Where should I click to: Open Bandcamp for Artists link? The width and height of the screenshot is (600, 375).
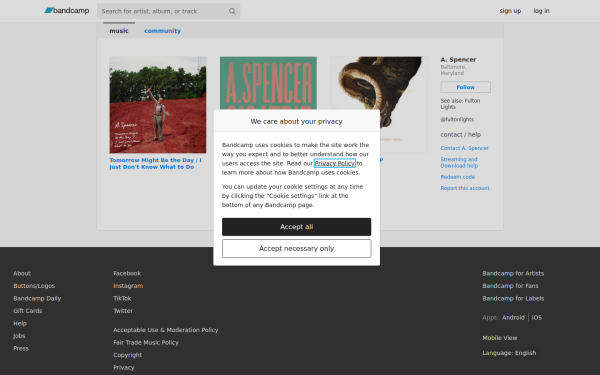[x=513, y=273]
